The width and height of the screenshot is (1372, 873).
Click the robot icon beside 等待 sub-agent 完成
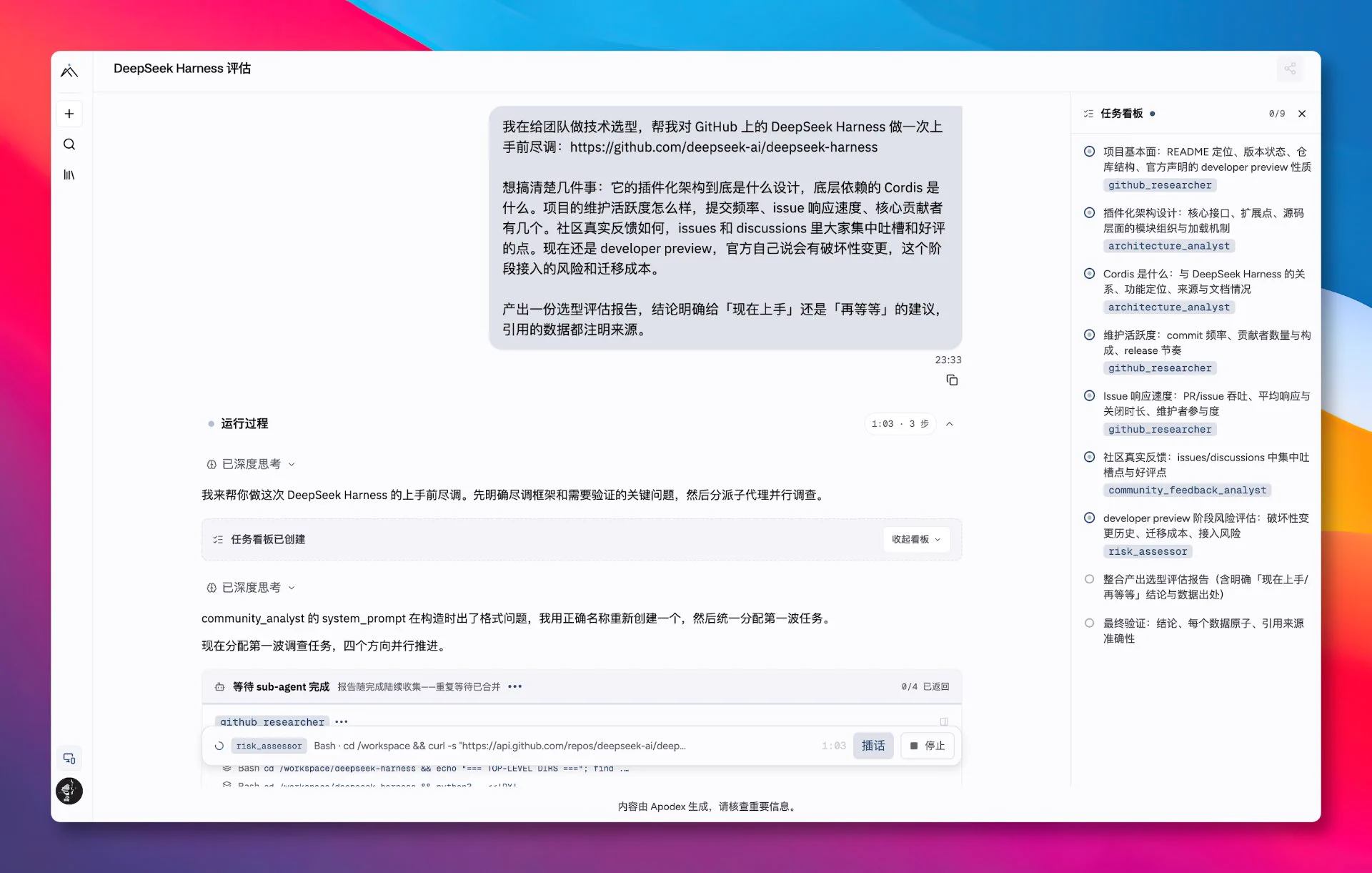pos(219,687)
